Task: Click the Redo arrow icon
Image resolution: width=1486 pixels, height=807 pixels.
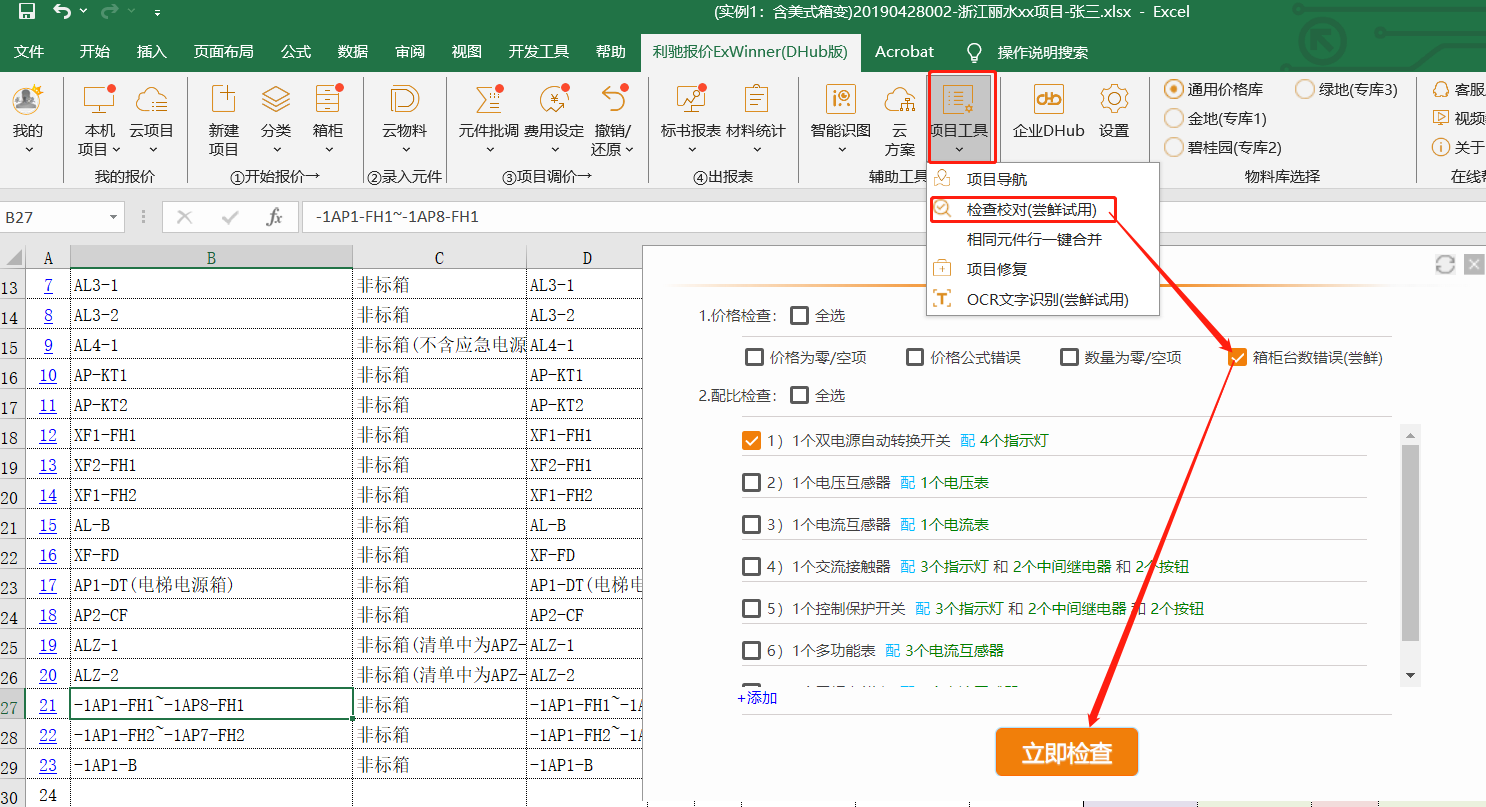Action: [108, 12]
